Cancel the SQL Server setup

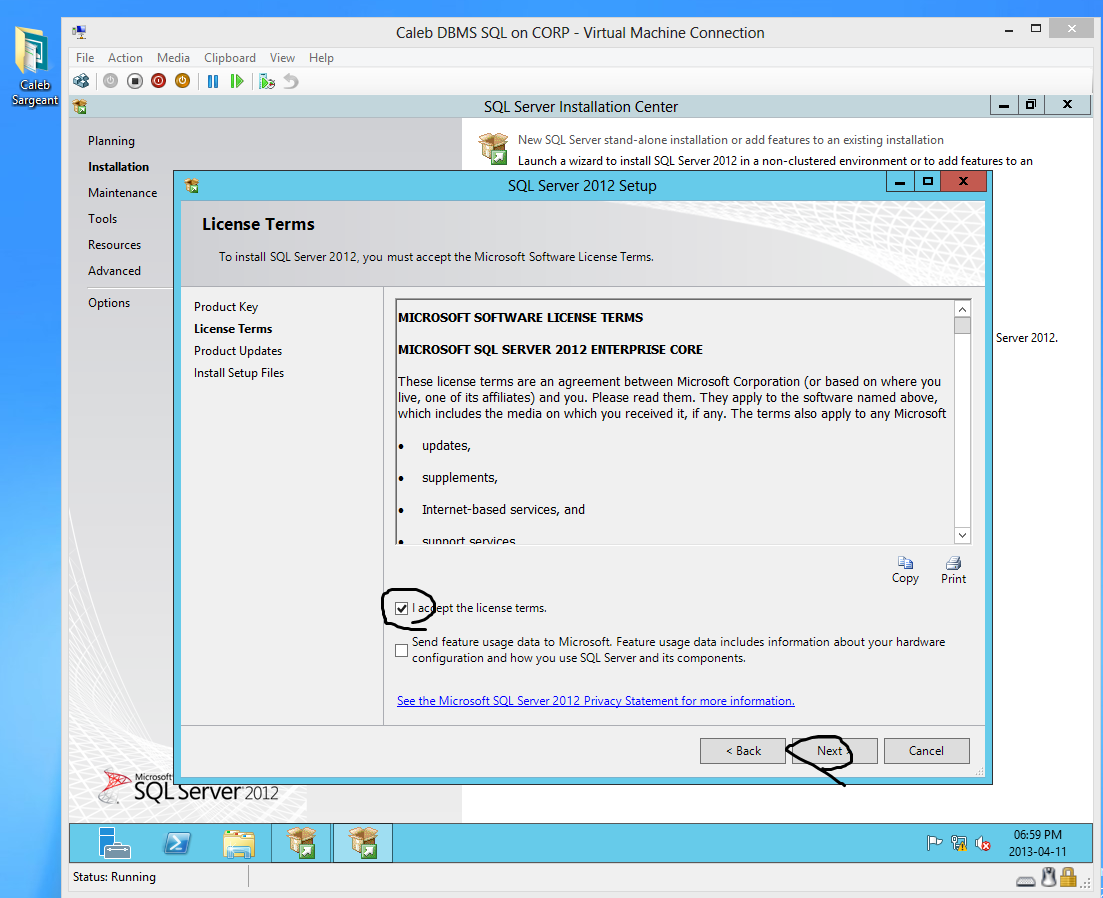[x=926, y=751]
